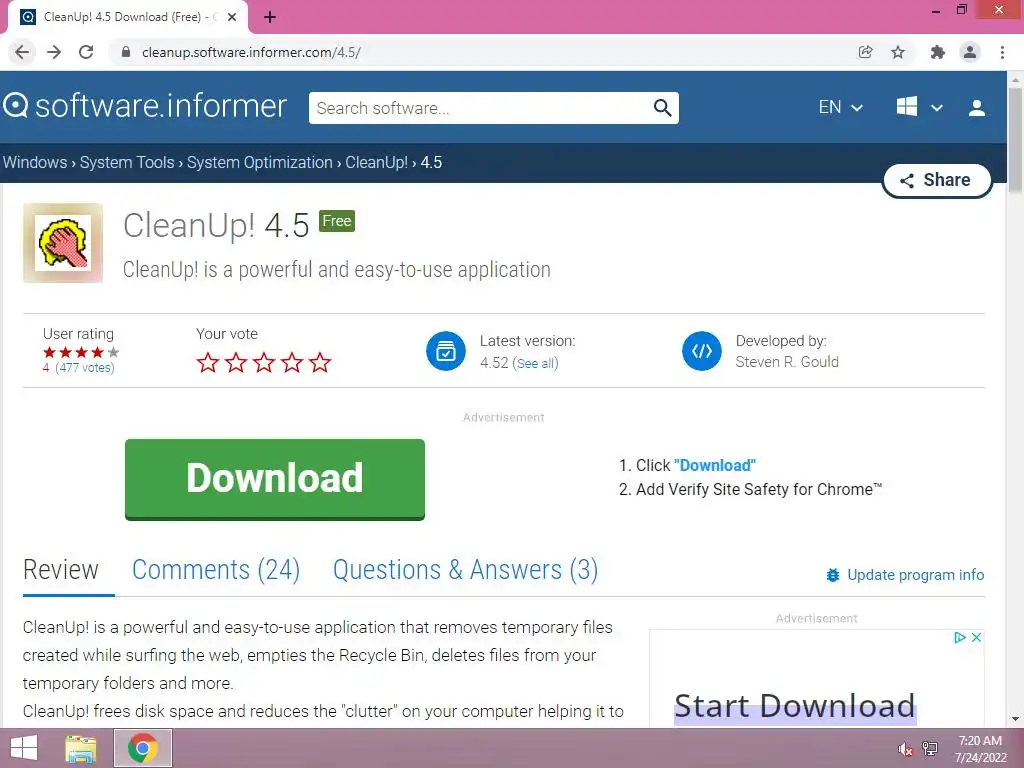Close the ad with the X icon
Screen dimensions: 1024x768
(976, 637)
